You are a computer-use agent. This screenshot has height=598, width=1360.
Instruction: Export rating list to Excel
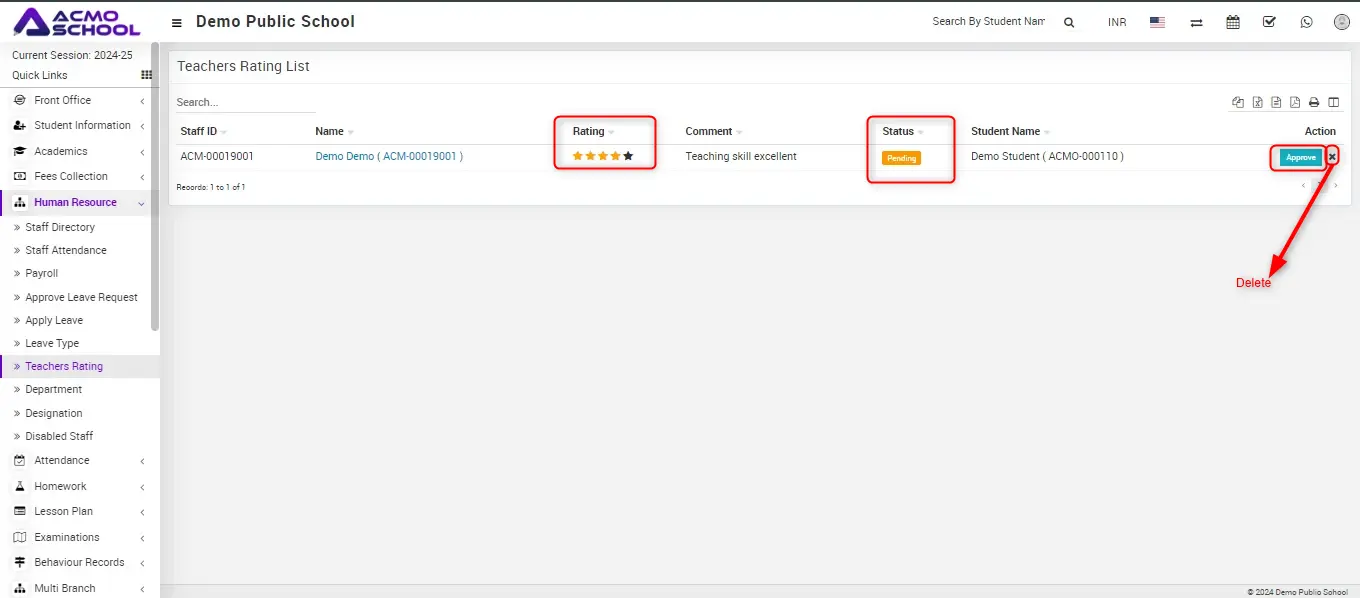pos(1258,102)
